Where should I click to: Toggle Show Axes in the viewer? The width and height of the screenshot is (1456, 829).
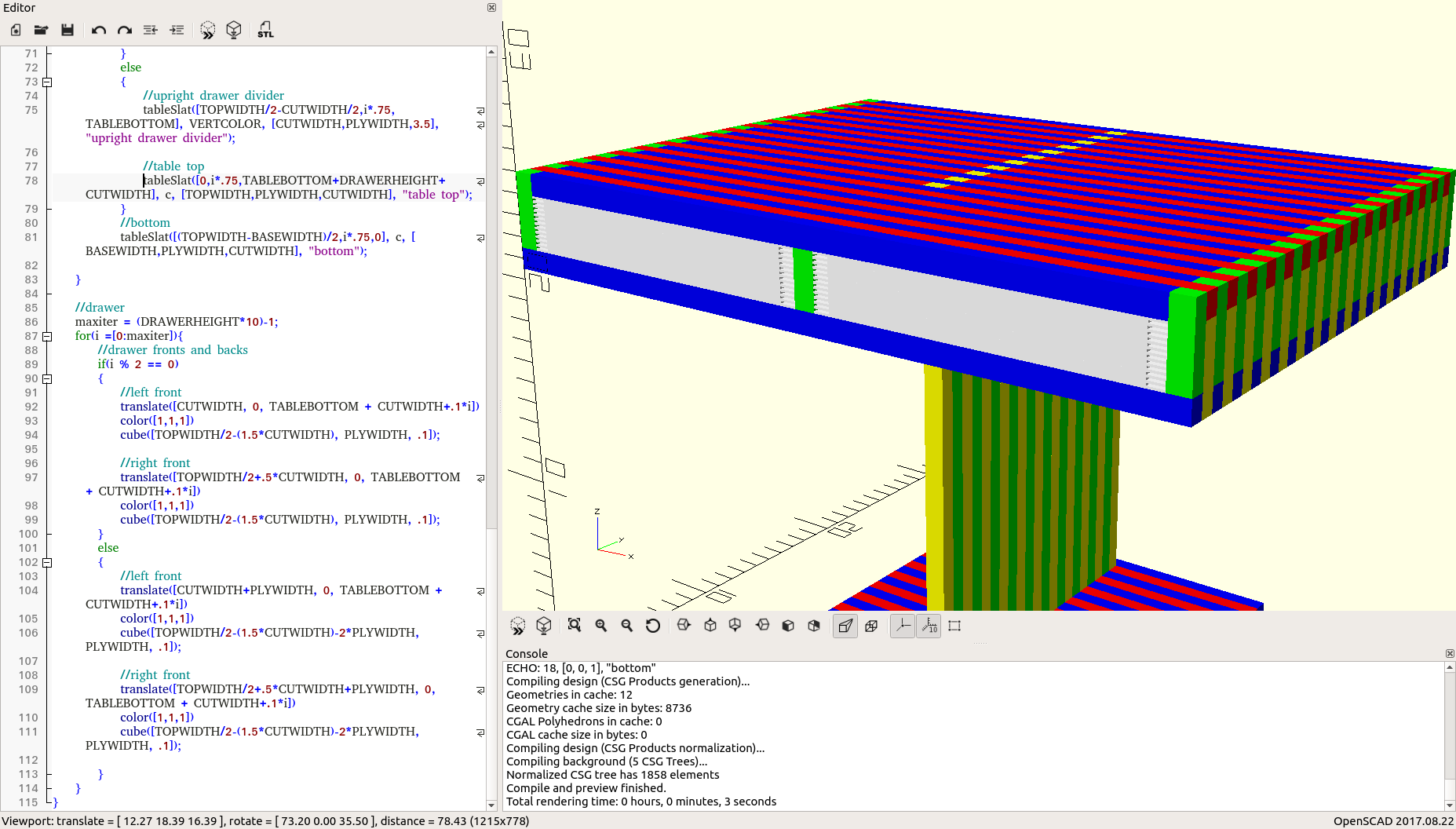pyautogui.click(x=903, y=626)
